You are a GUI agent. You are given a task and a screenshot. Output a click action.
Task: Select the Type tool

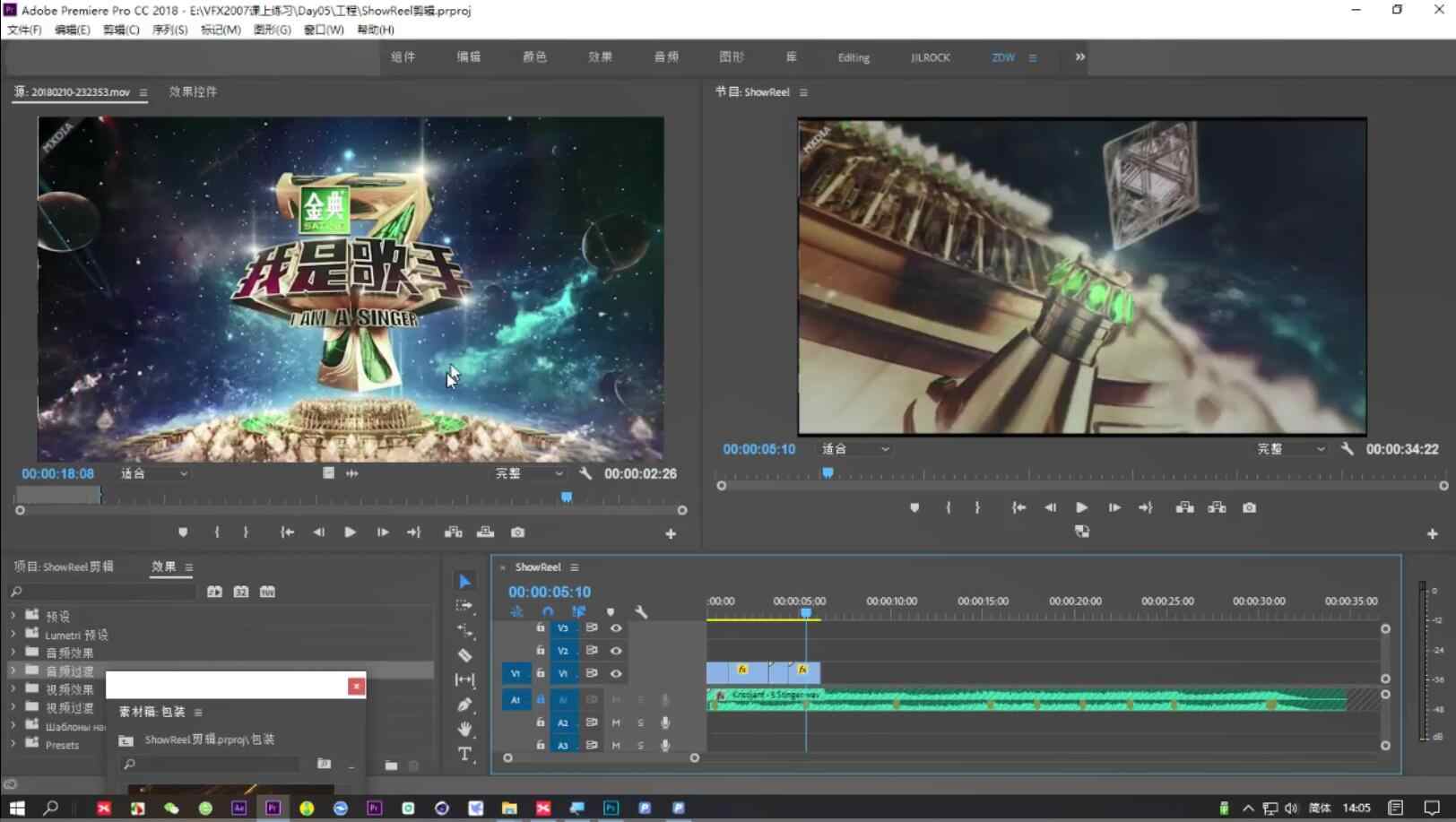(x=464, y=754)
